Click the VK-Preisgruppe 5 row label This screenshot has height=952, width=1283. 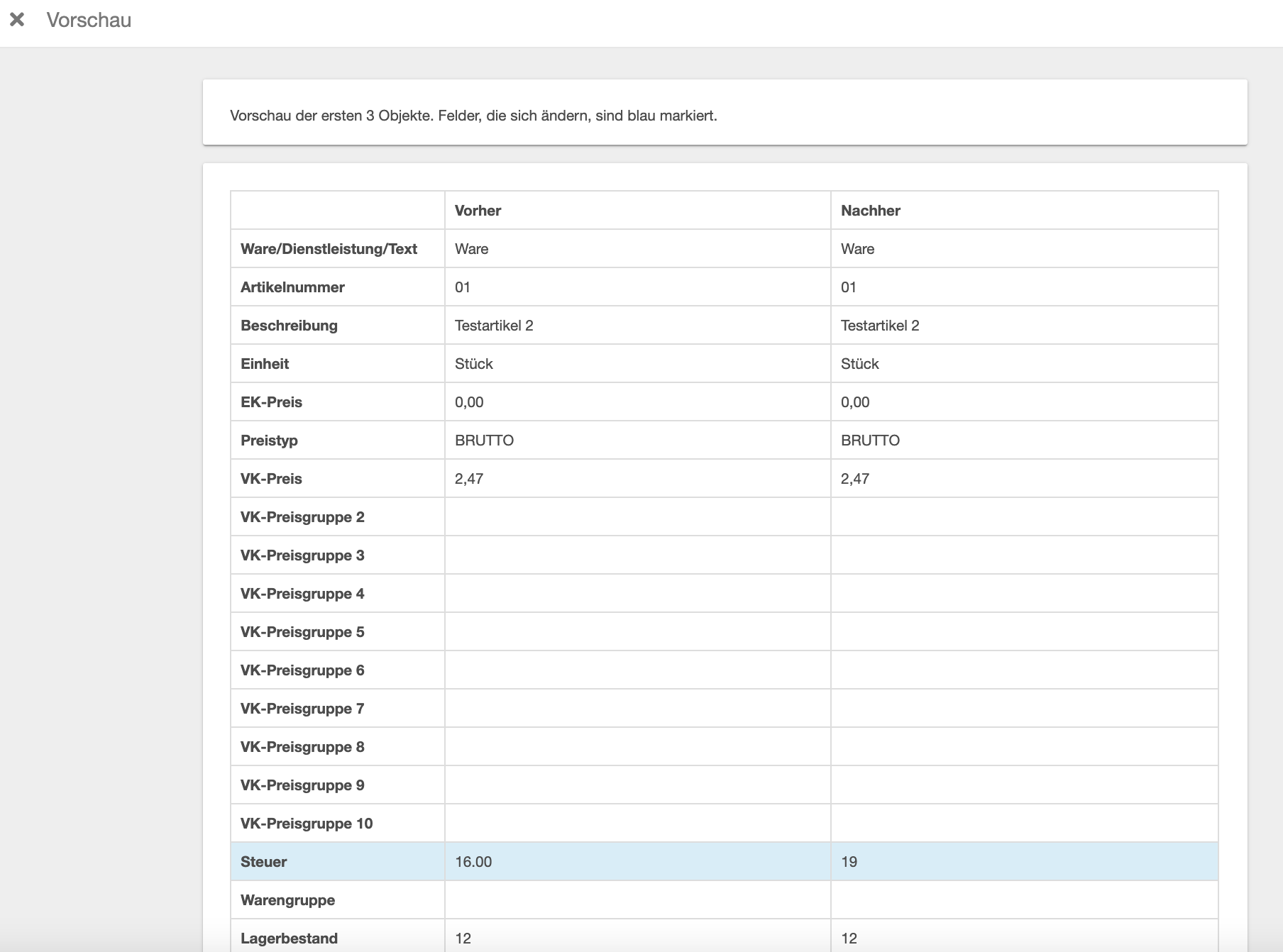(x=302, y=632)
